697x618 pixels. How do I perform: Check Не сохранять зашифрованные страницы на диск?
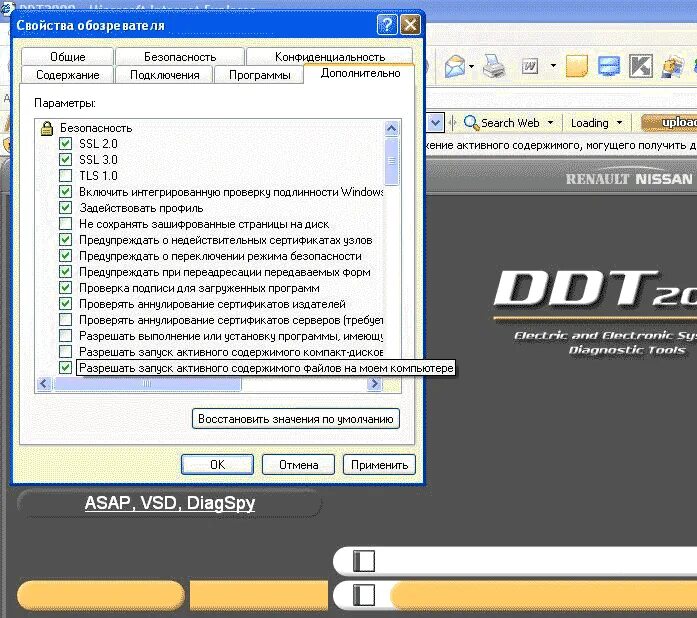pos(65,224)
